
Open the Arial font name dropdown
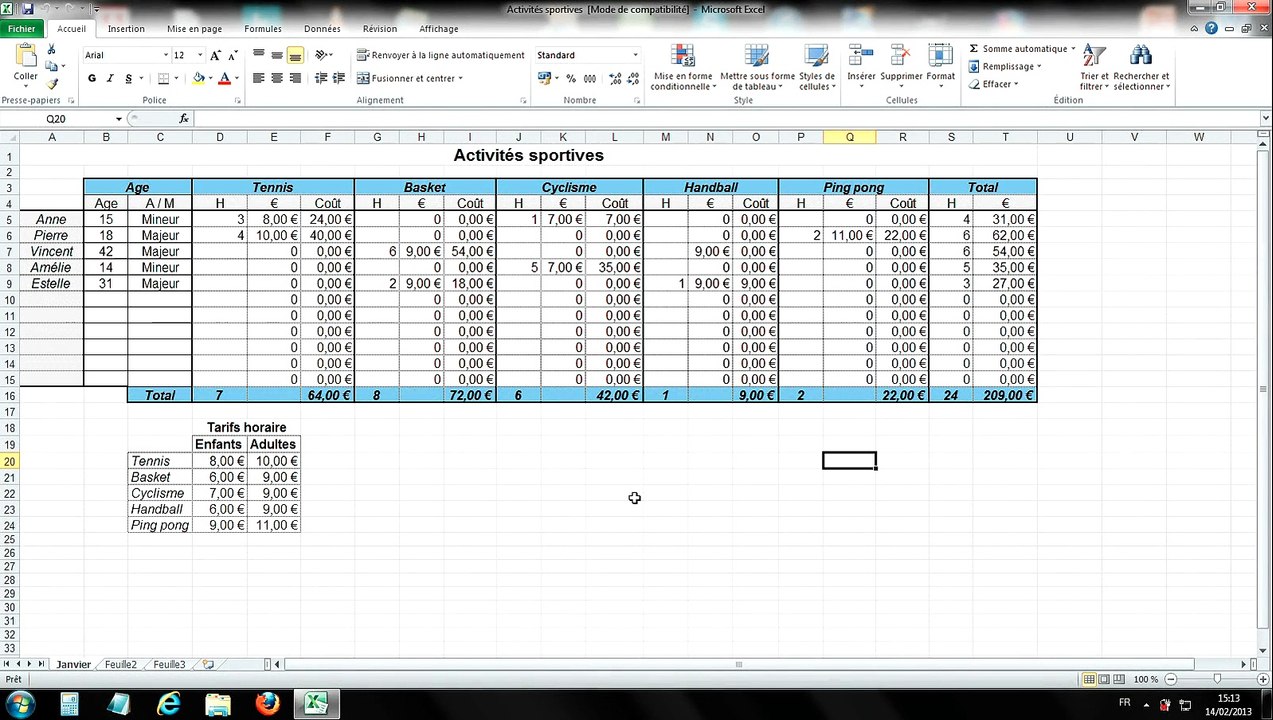coord(166,55)
